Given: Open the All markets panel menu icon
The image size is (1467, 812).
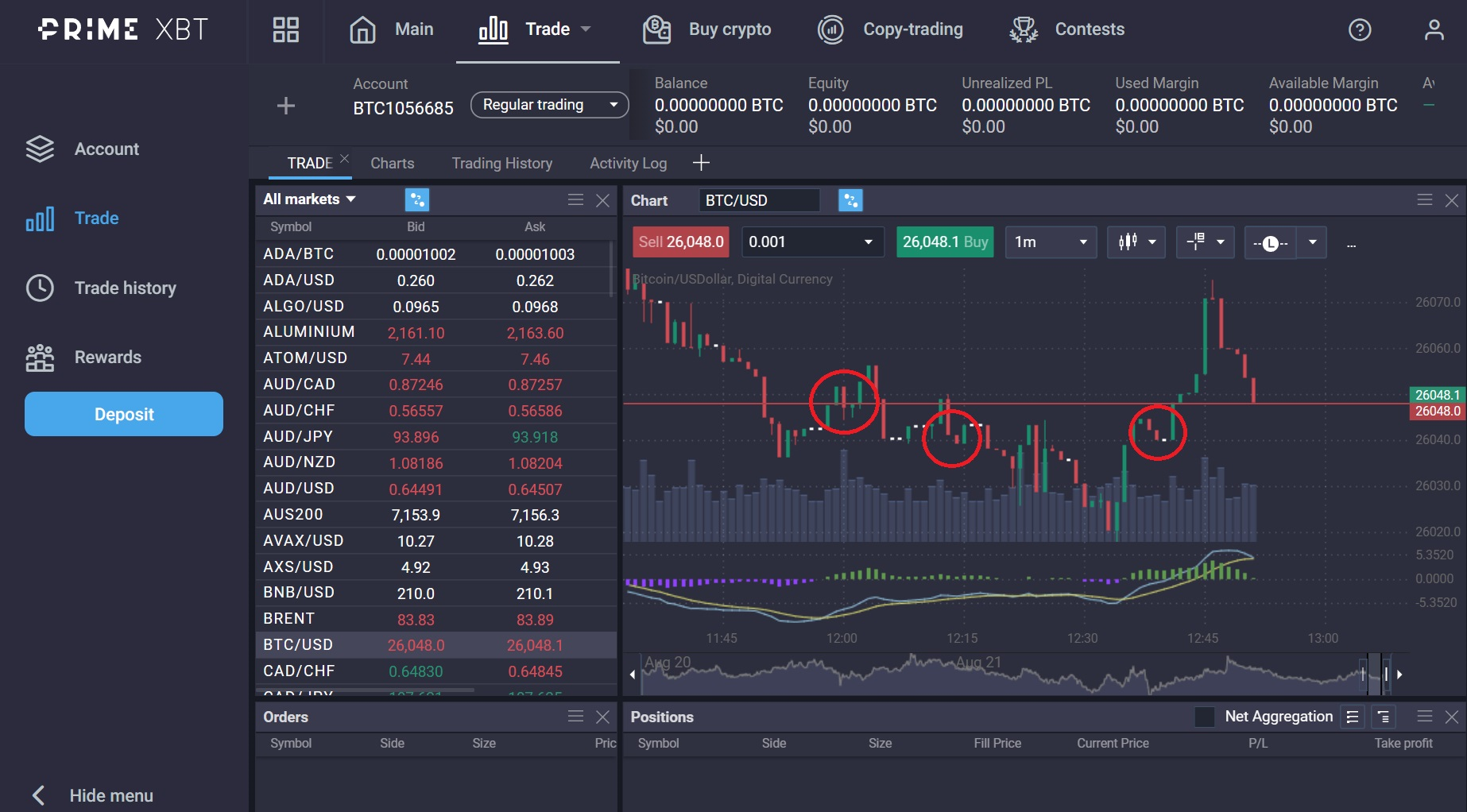Looking at the screenshot, I should pos(576,199).
